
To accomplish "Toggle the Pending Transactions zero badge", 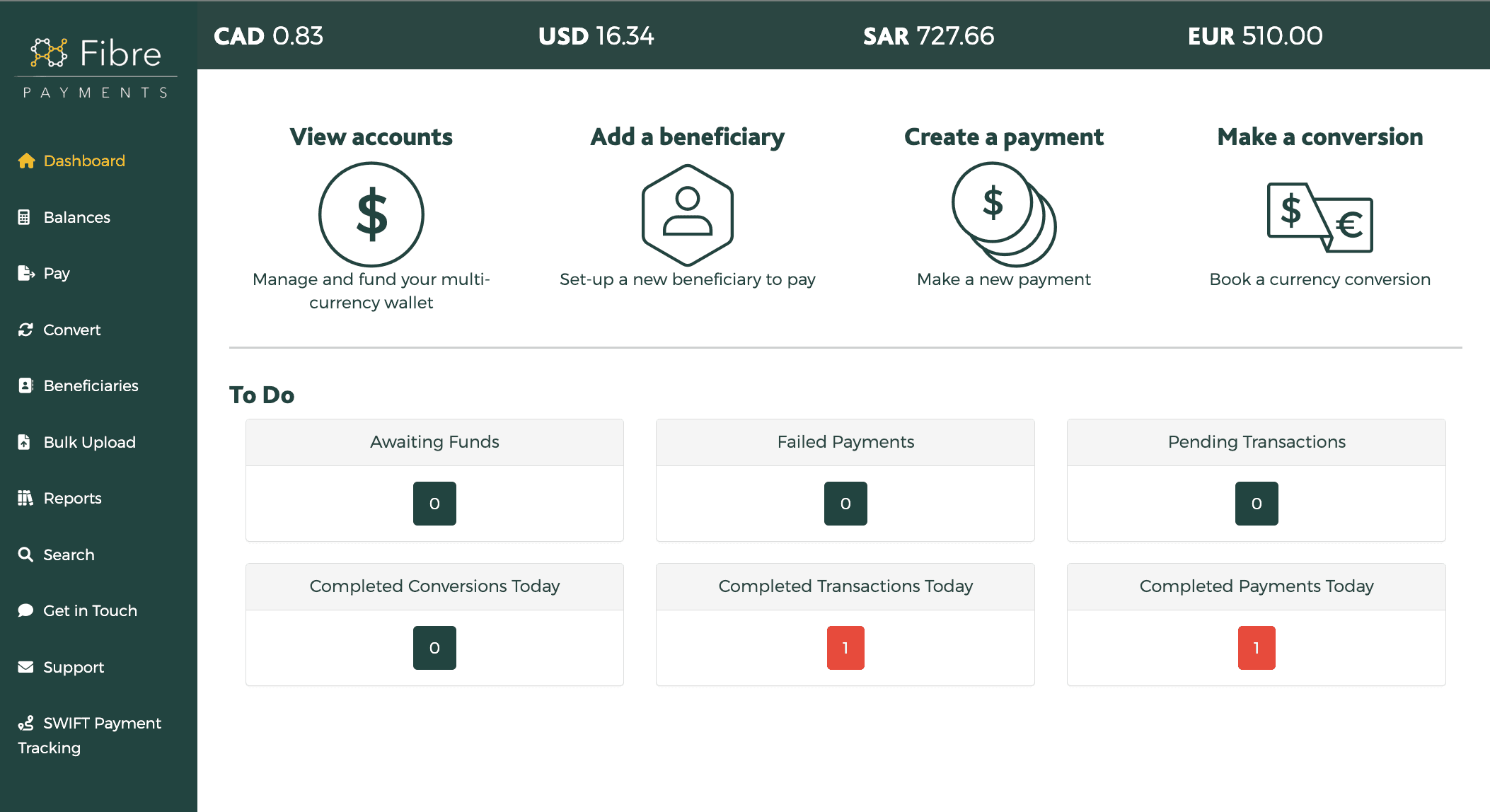I will (1255, 503).
